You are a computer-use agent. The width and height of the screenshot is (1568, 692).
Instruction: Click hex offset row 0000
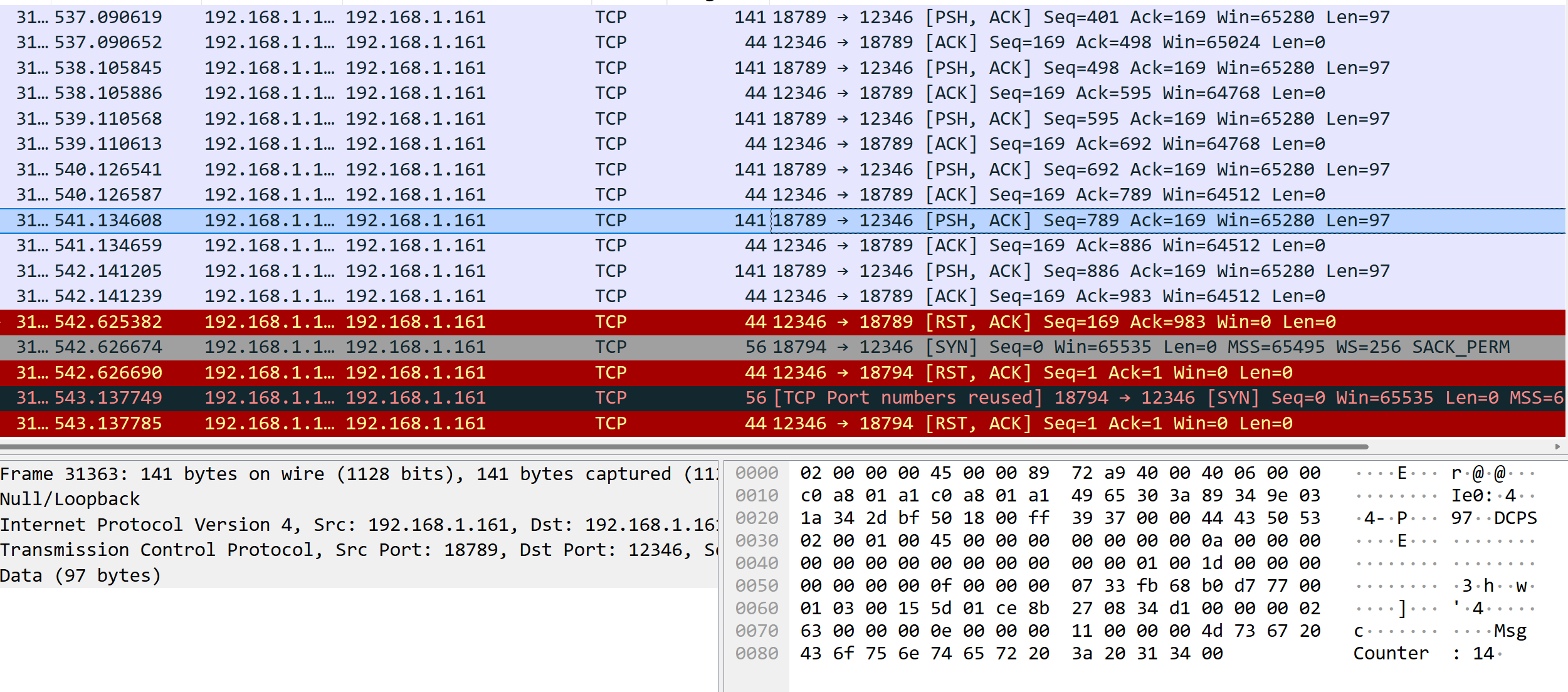pyautogui.click(x=756, y=473)
